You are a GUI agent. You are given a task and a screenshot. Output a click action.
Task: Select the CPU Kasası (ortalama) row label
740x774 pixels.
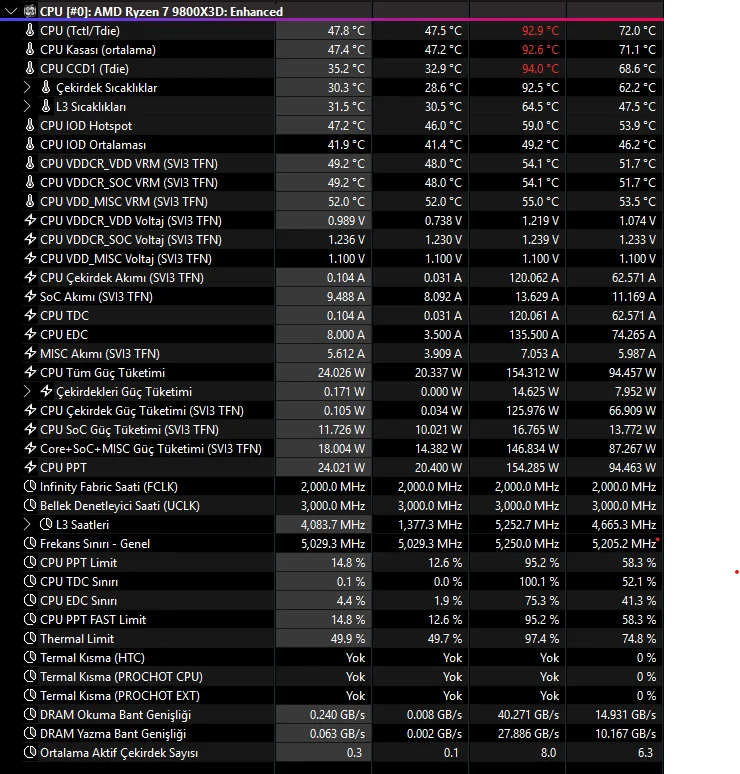point(98,50)
